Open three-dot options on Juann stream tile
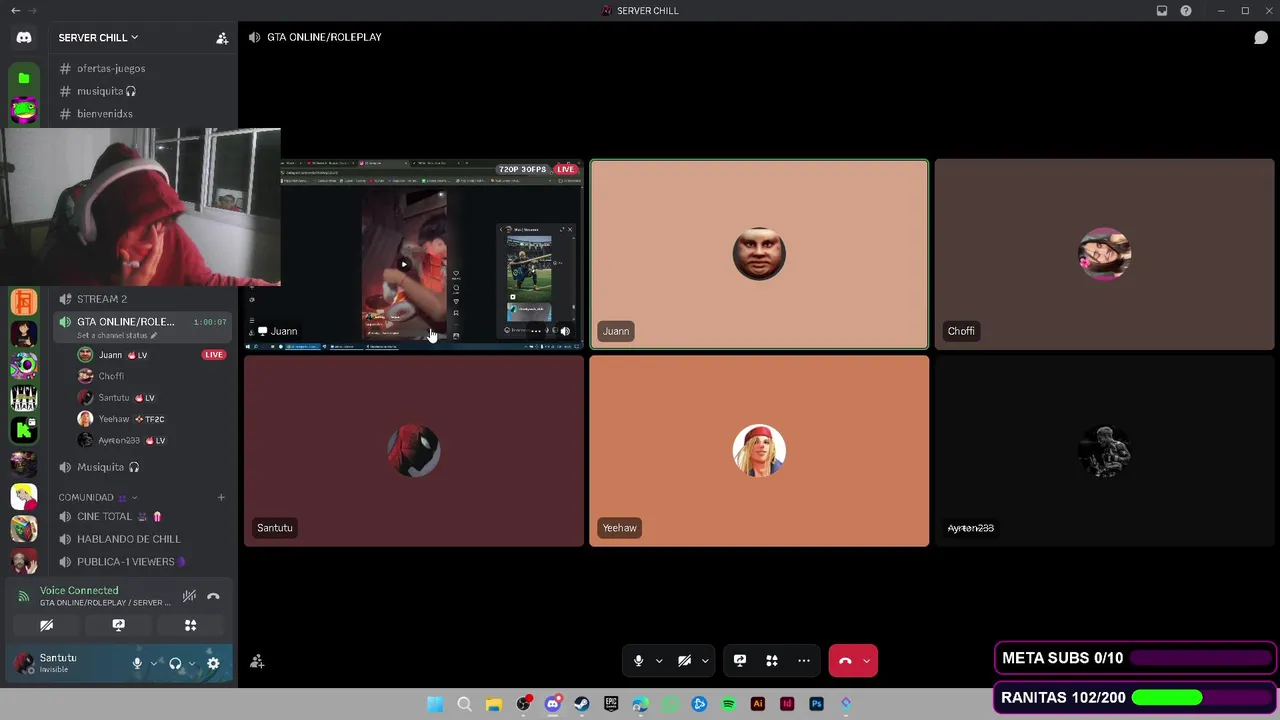 tap(536, 331)
